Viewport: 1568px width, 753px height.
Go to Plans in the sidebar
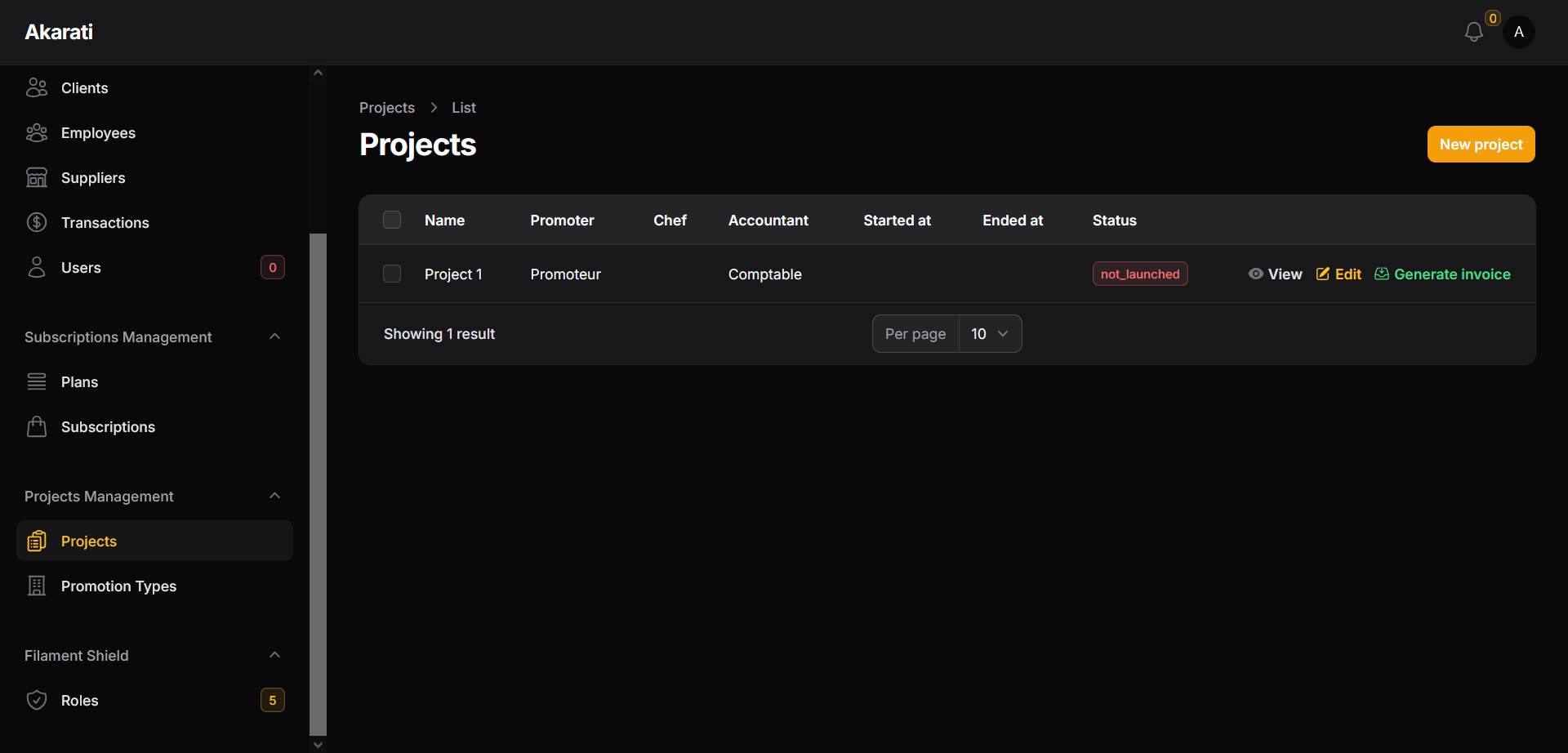[79, 381]
